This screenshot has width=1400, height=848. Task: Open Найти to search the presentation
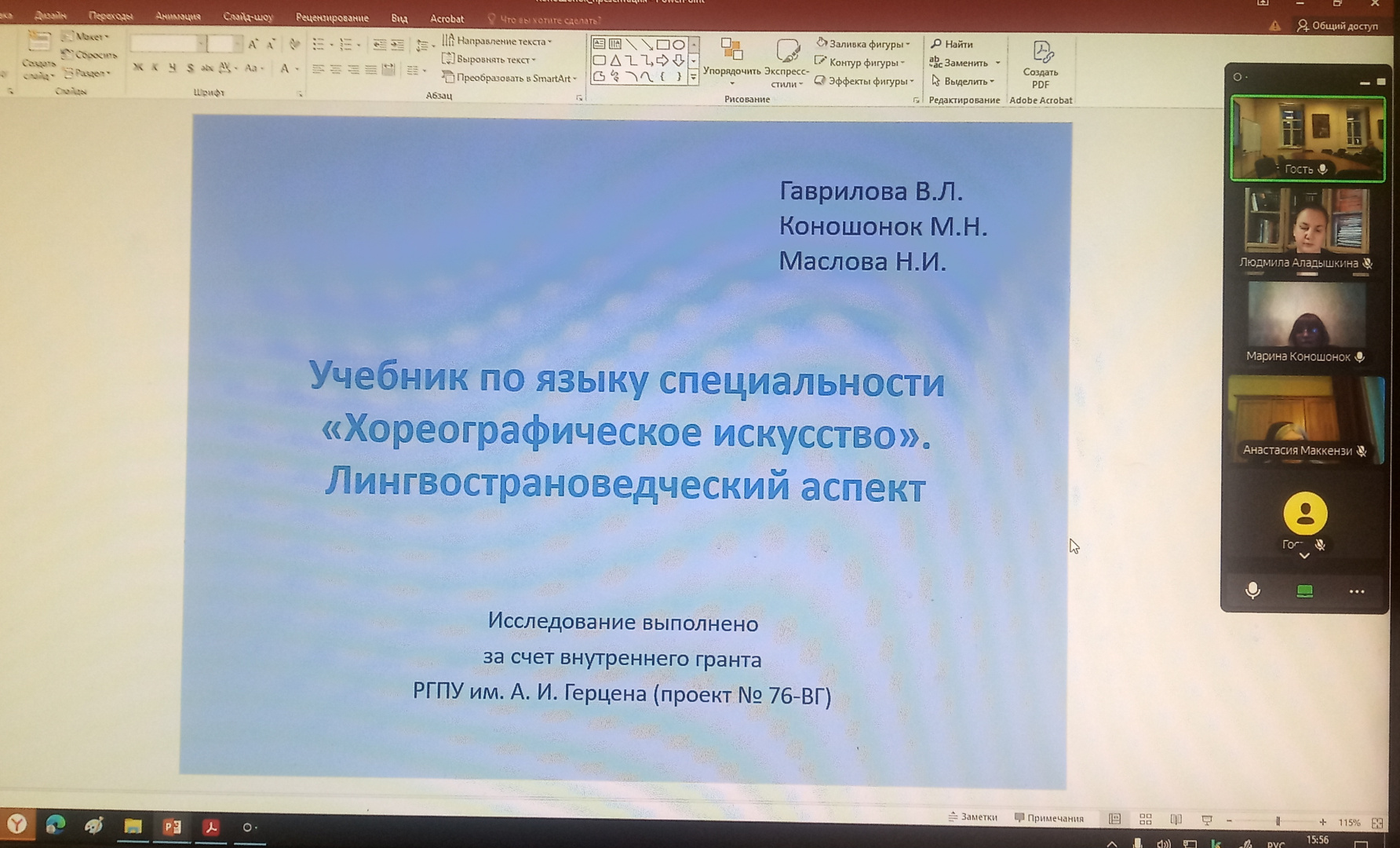point(956,43)
